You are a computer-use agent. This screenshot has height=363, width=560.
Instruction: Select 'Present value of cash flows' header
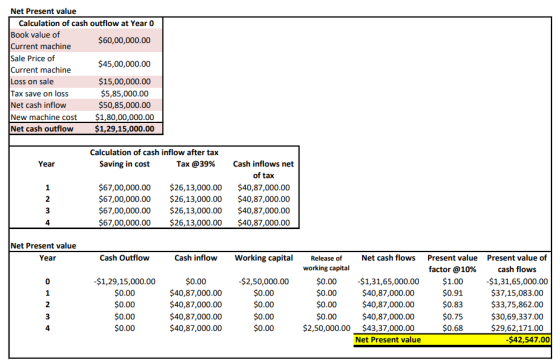click(517, 264)
